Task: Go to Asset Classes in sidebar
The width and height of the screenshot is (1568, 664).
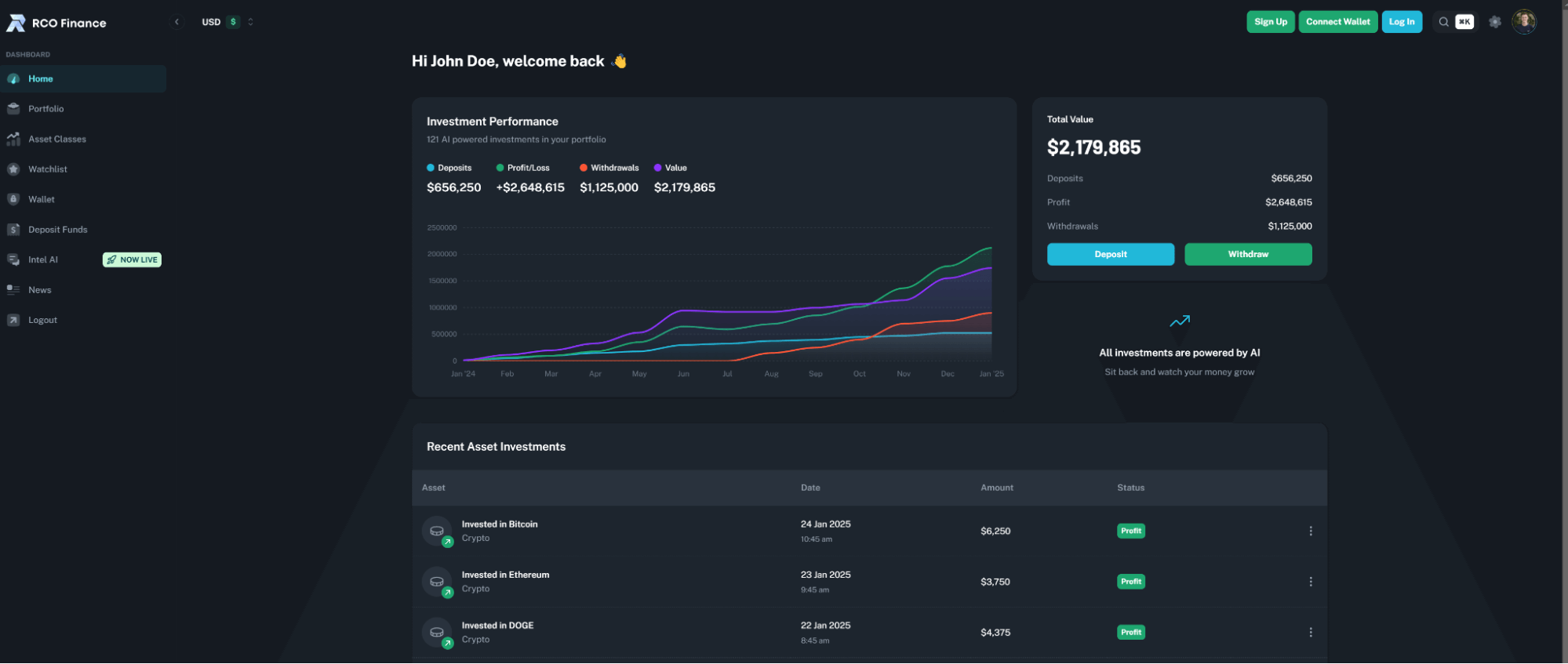Action: pyautogui.click(x=56, y=140)
